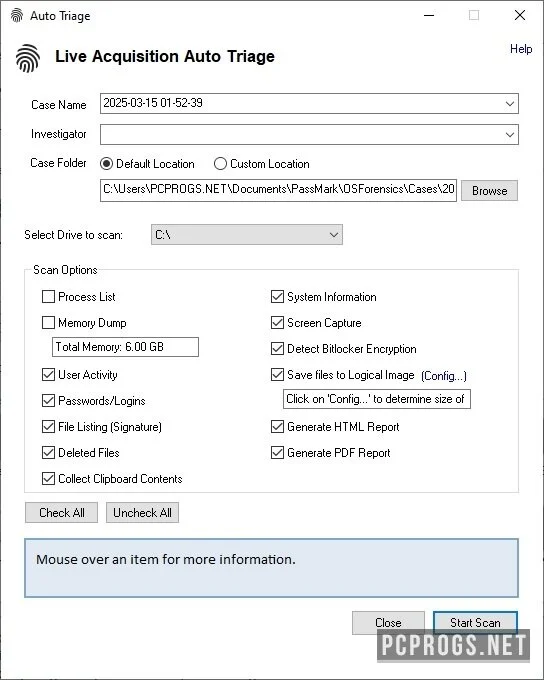Enable the Process List checkbox
Image resolution: width=544 pixels, height=680 pixels.
pos(48,297)
